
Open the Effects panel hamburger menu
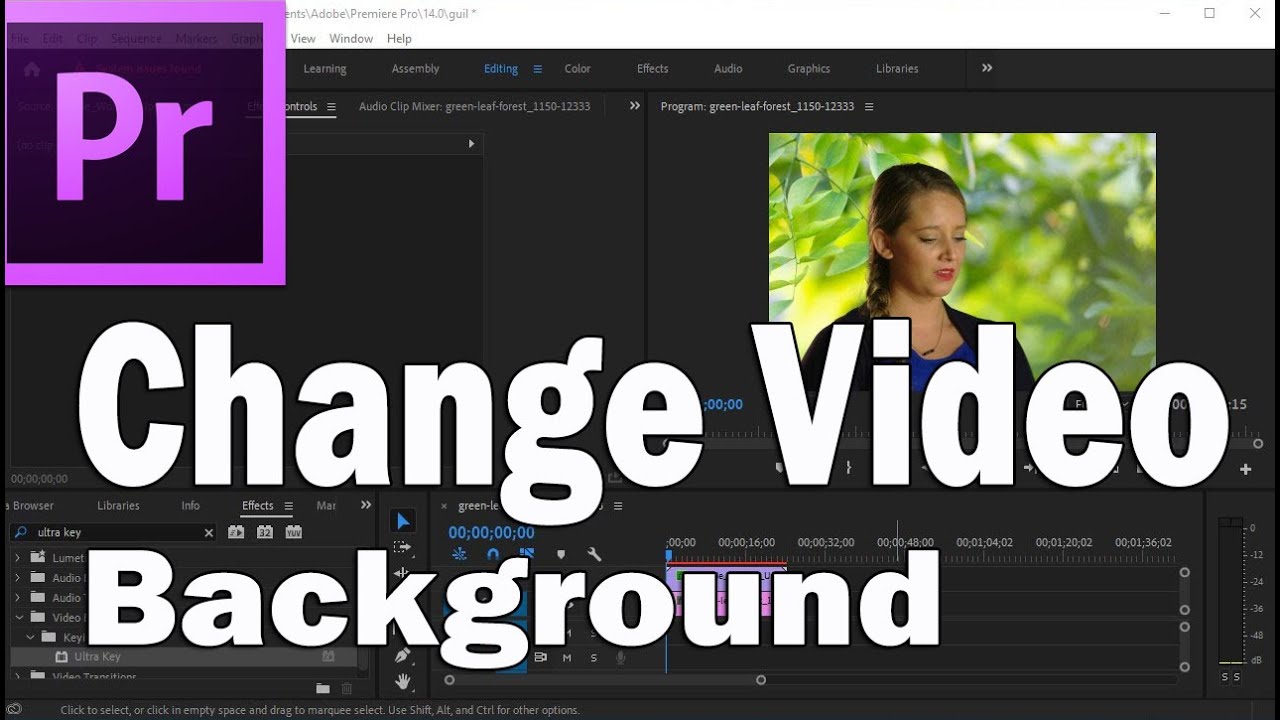[289, 506]
